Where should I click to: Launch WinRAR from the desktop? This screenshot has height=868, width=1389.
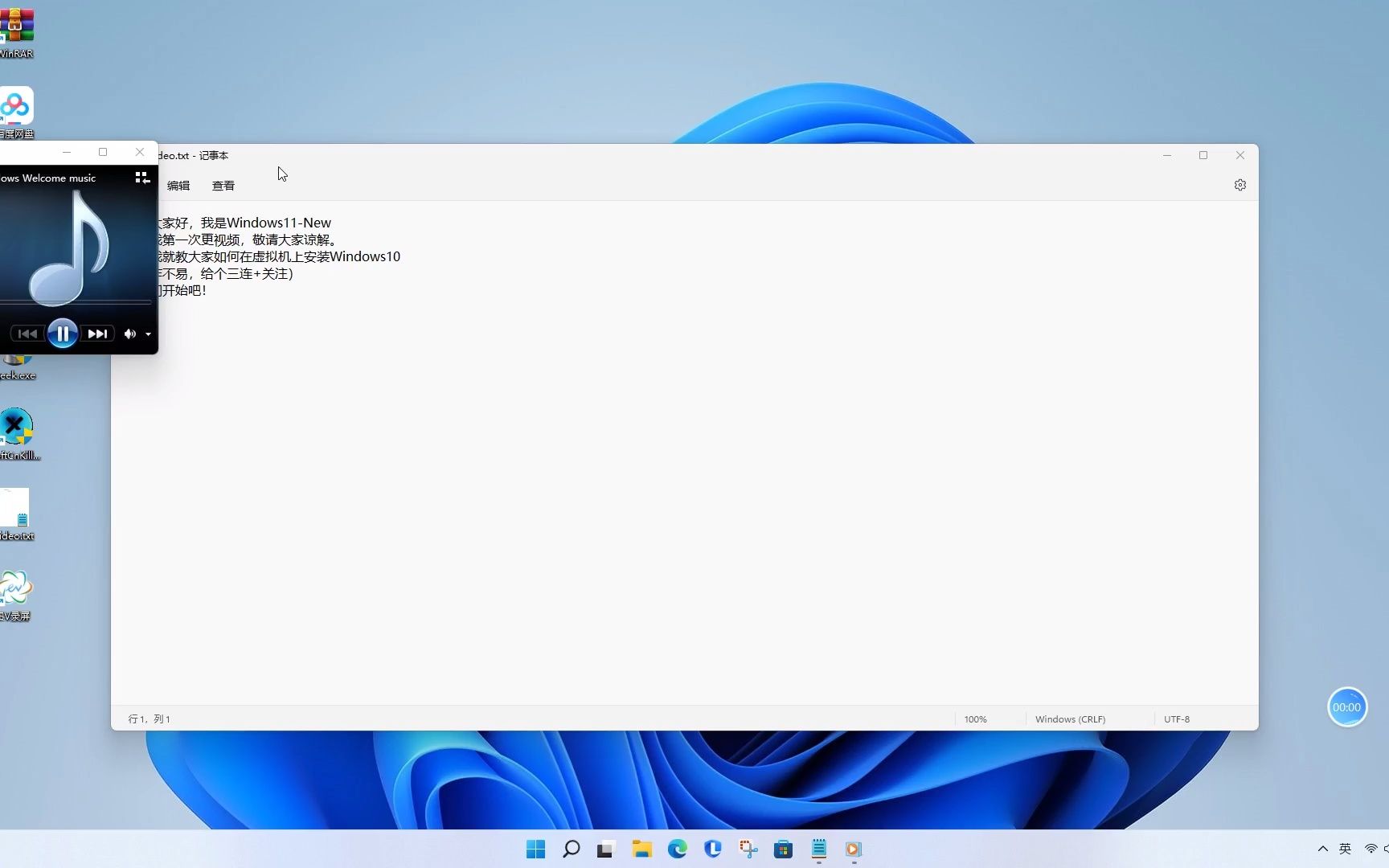(17, 24)
